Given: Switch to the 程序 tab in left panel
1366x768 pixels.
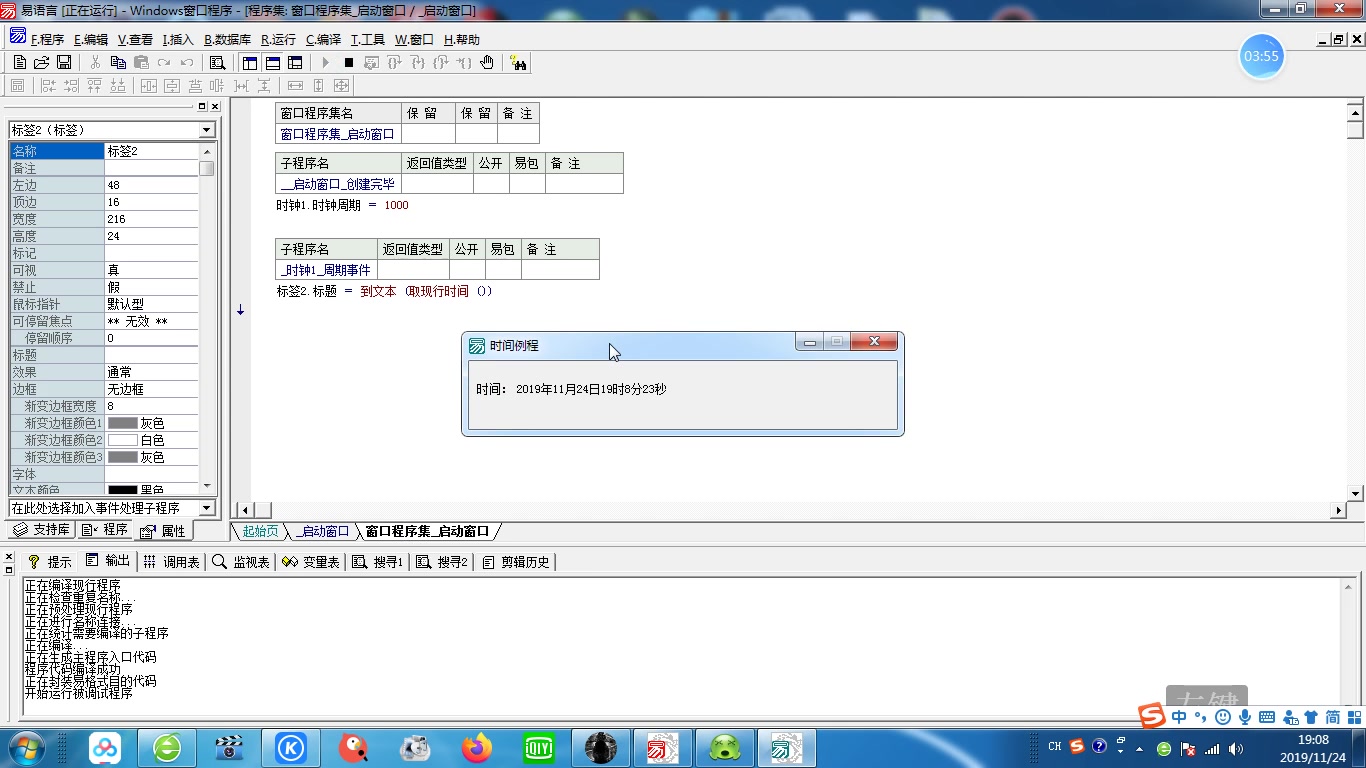Looking at the screenshot, I should coord(105,530).
